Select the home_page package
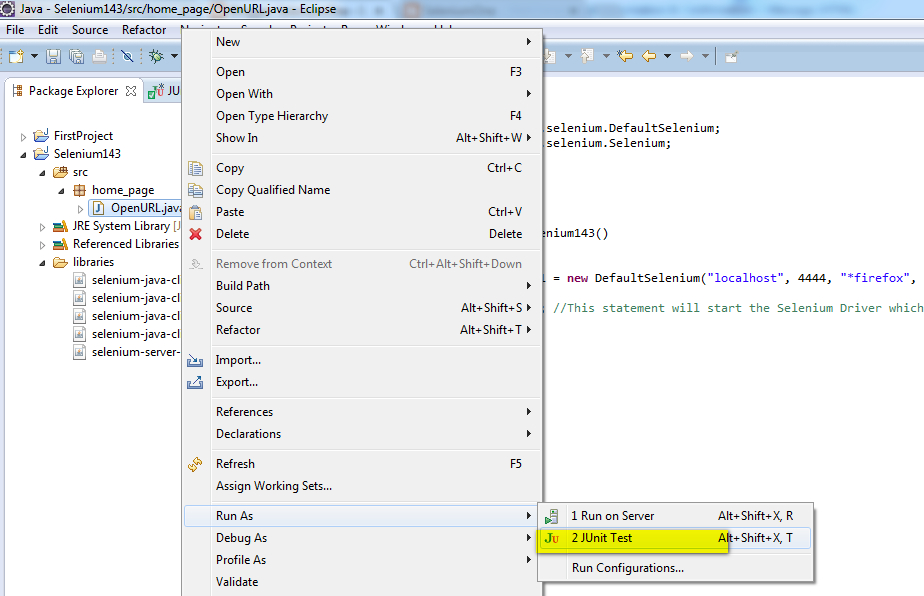 coord(114,190)
